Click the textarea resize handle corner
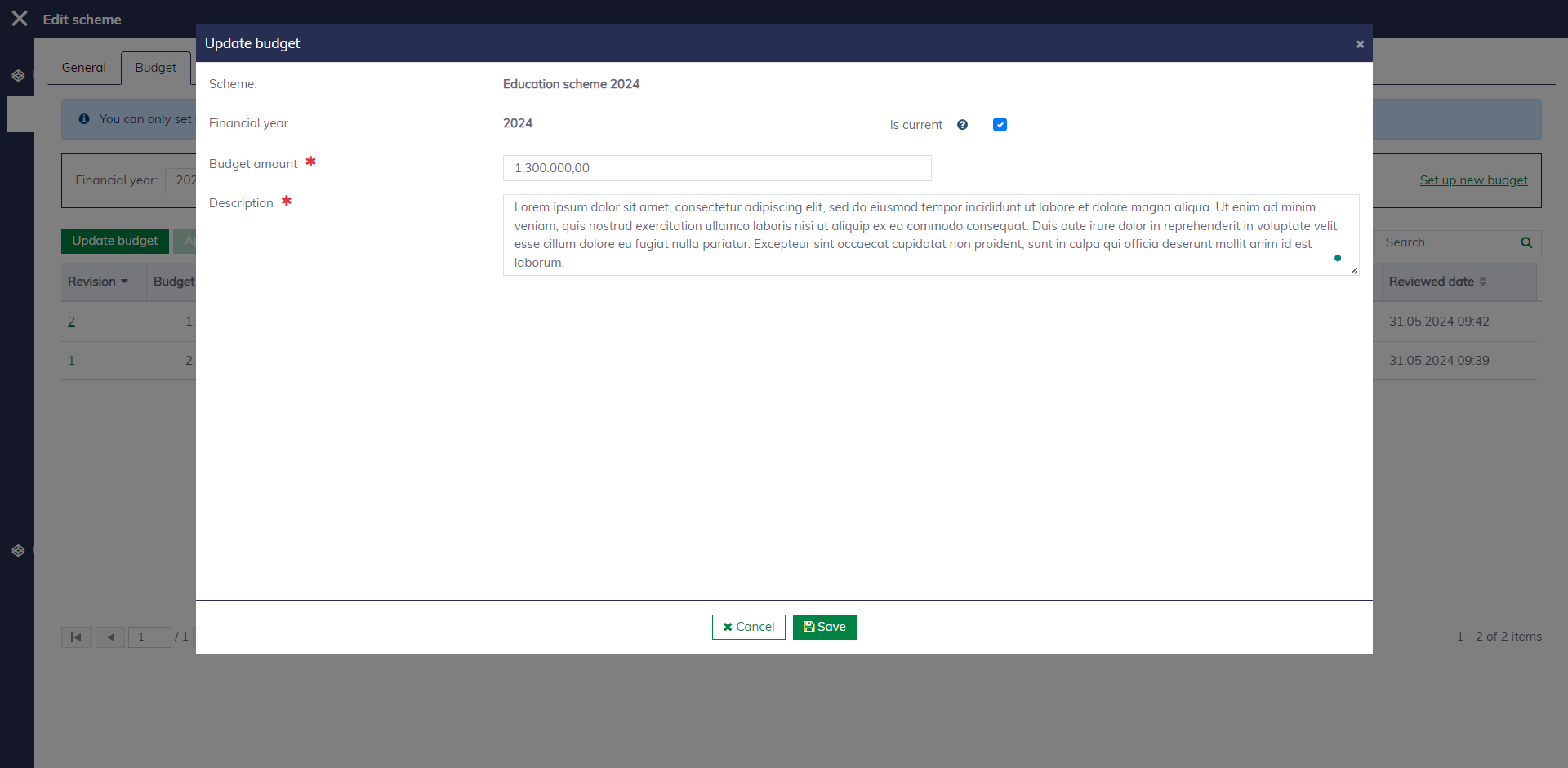The width and height of the screenshot is (1568, 768). pyautogui.click(x=1353, y=270)
